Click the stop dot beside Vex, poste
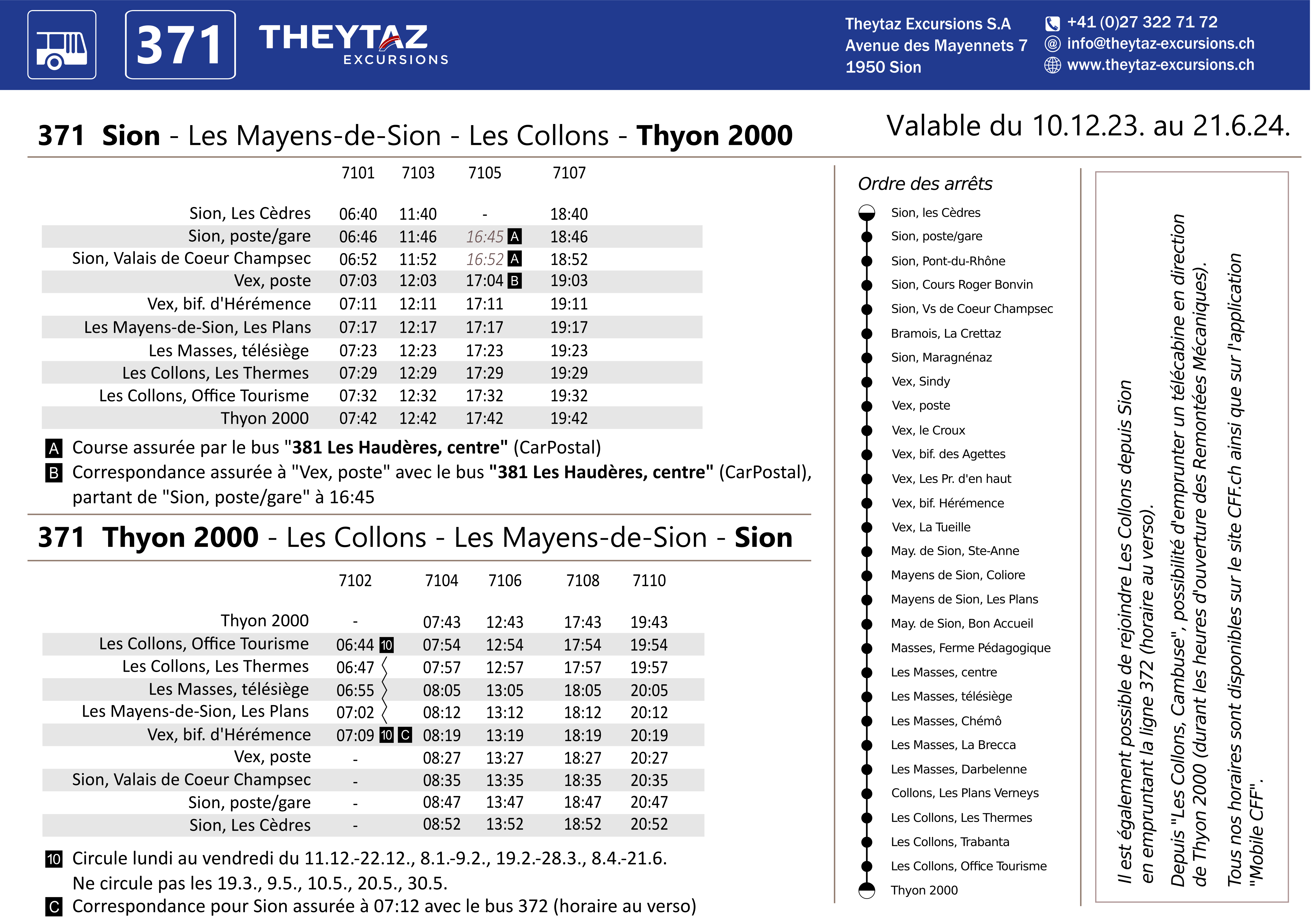Image resolution: width=1312 pixels, height=924 pixels. tap(867, 406)
